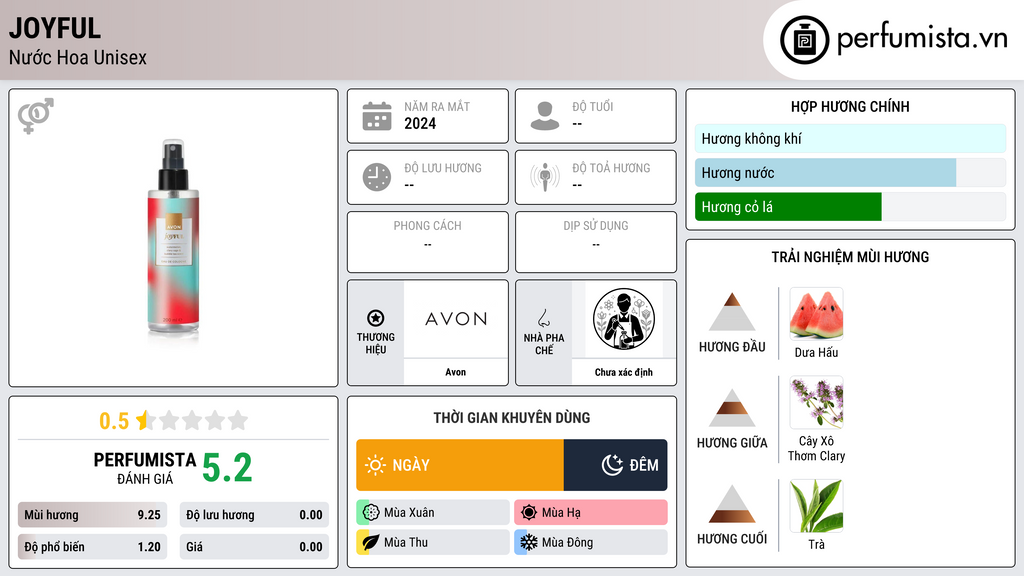
Task: Click the Hương nước accord bar
Action: [x=850, y=173]
